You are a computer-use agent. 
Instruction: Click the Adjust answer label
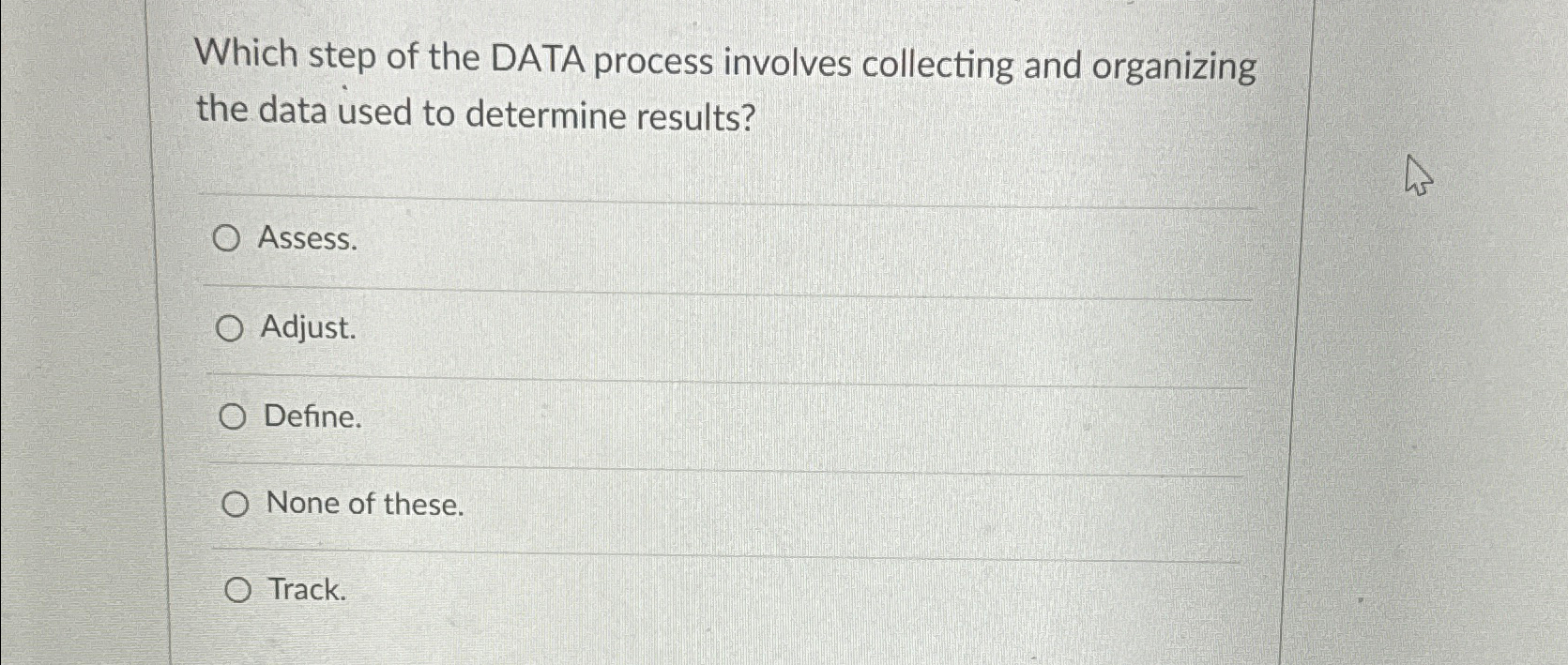(308, 328)
